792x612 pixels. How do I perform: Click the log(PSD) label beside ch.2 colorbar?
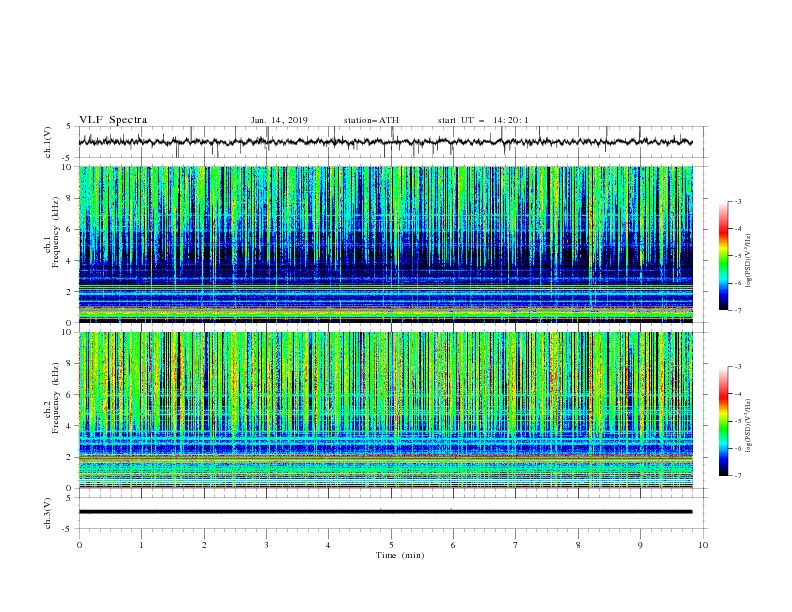(x=749, y=426)
